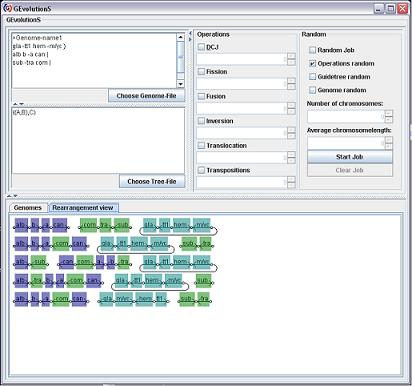Viewport: 412px width, 386px height.
Task: Click the 'm/yc' gene block in last row
Action: click(x=124, y=299)
